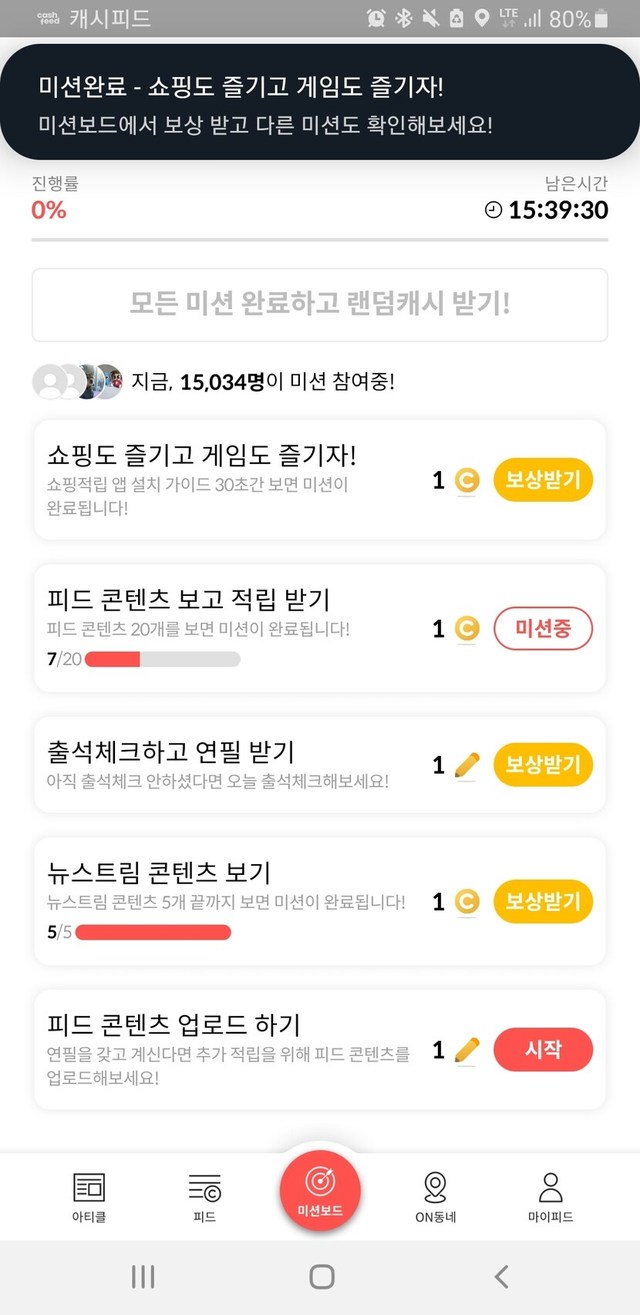Open the 피드 feed icon

[x=204, y=1187]
